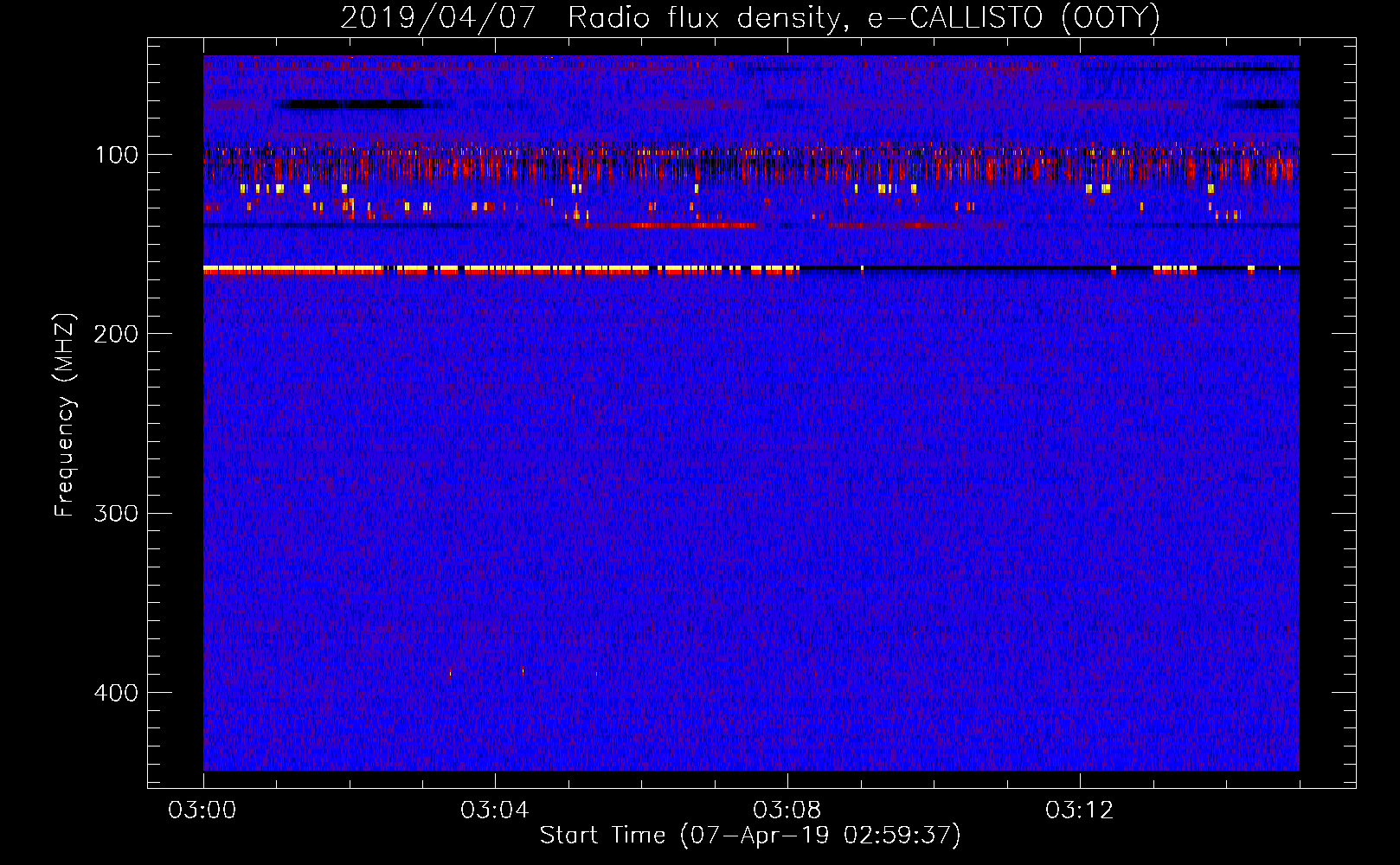Select the 200 MHz frequency tick label

115,334
